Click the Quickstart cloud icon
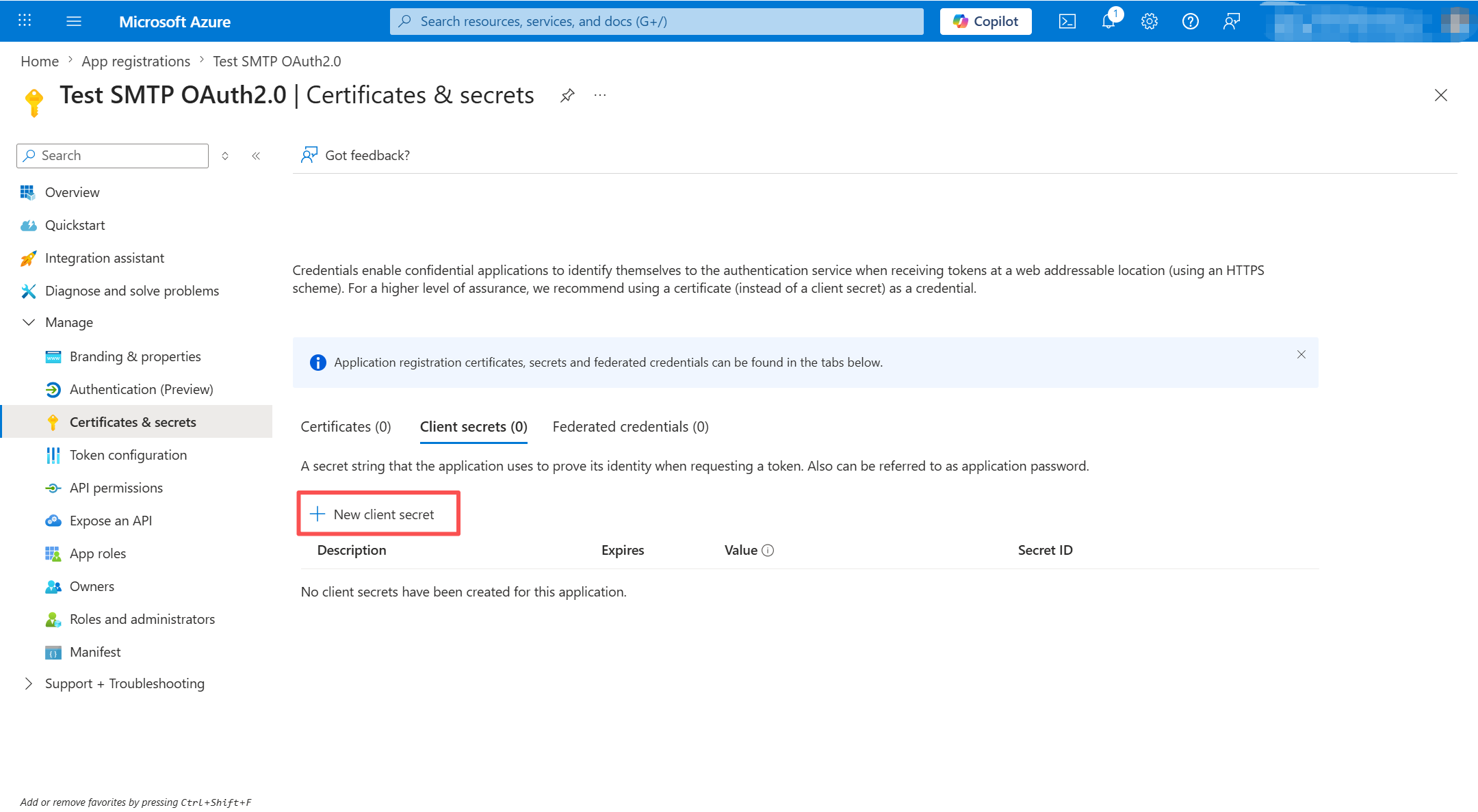The image size is (1478, 812). 28,225
